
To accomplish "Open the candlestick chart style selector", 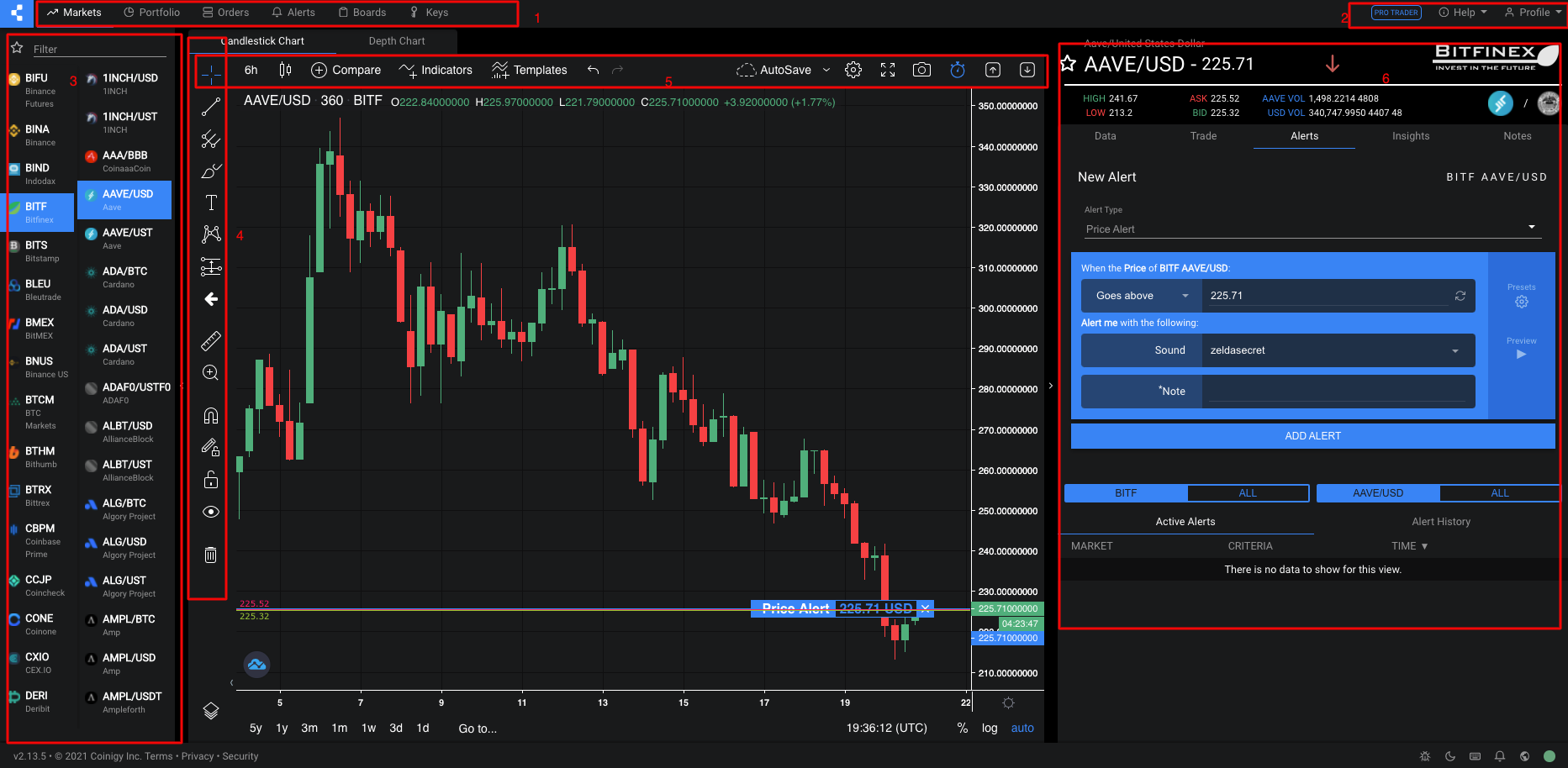I will click(286, 70).
